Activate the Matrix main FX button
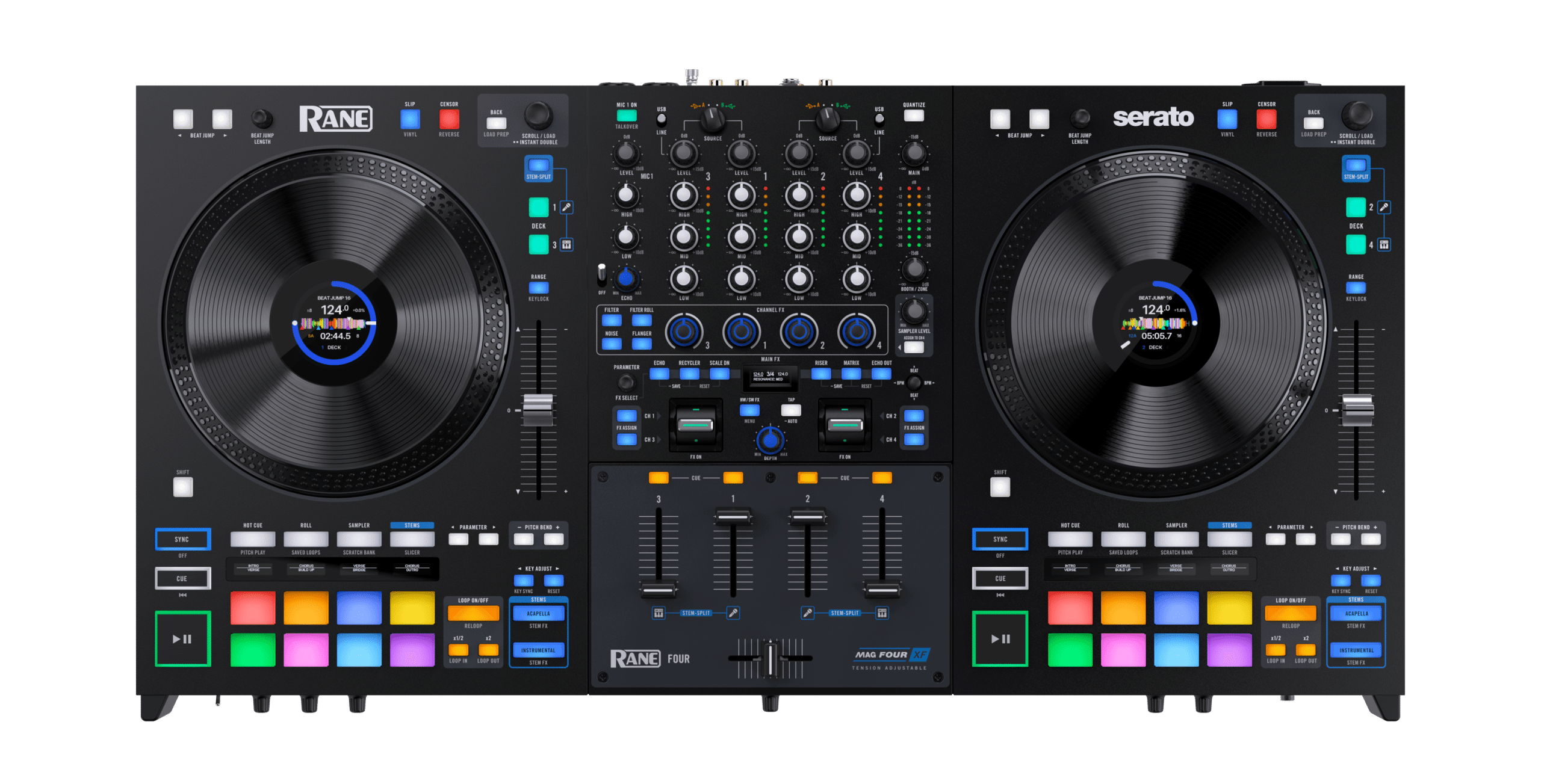1541x784 pixels. 851,374
